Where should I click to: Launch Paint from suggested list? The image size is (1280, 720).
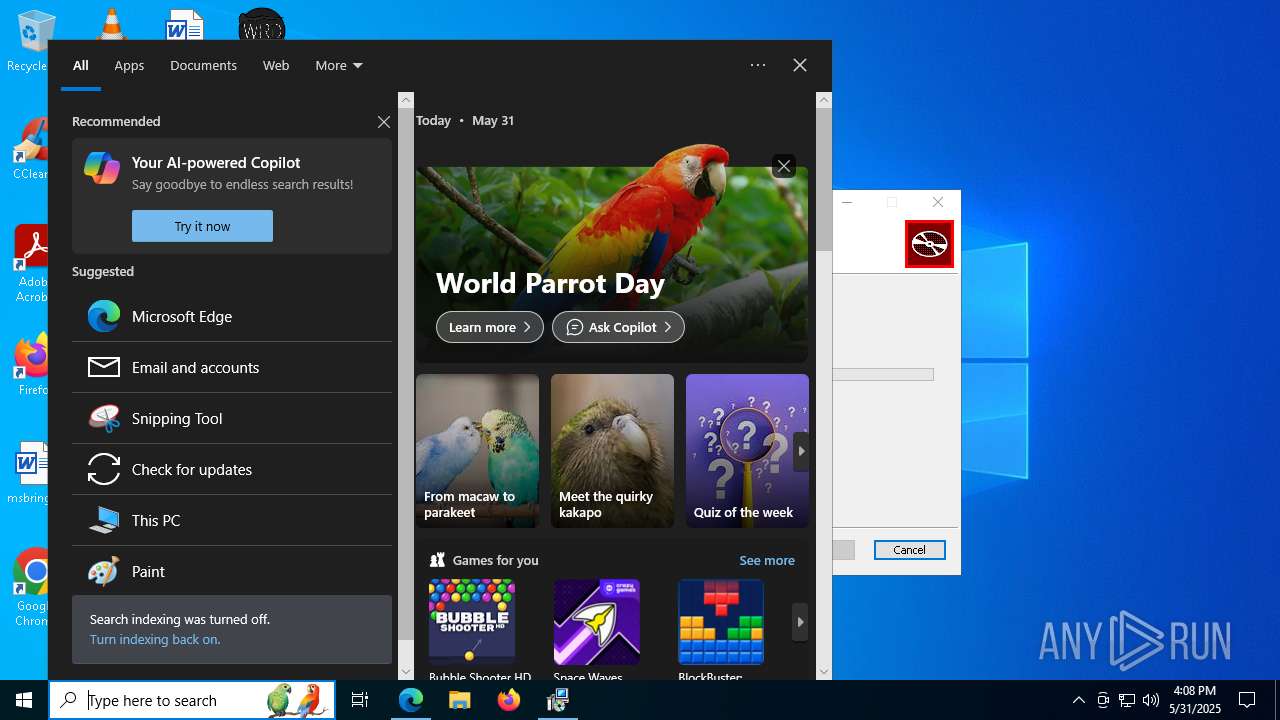pyautogui.click(x=232, y=571)
